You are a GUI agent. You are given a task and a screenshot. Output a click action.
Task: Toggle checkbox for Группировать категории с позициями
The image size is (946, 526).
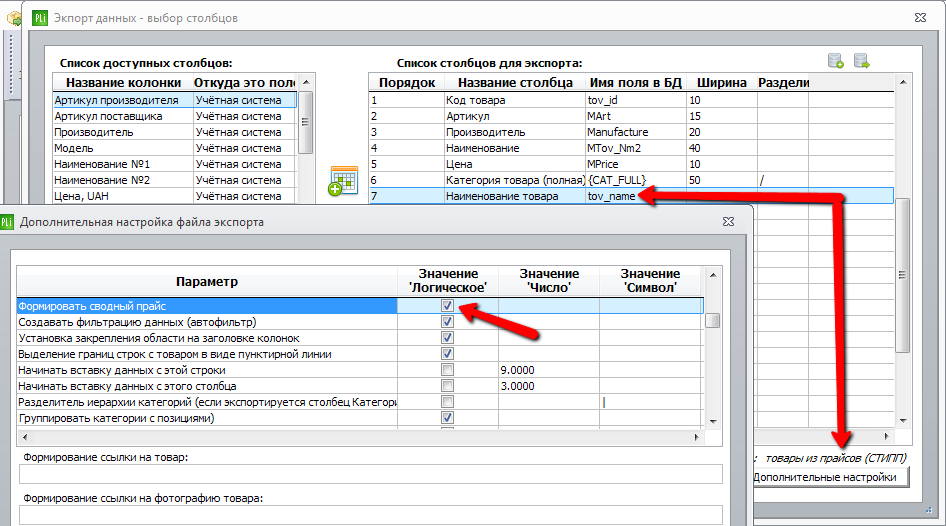(447, 418)
